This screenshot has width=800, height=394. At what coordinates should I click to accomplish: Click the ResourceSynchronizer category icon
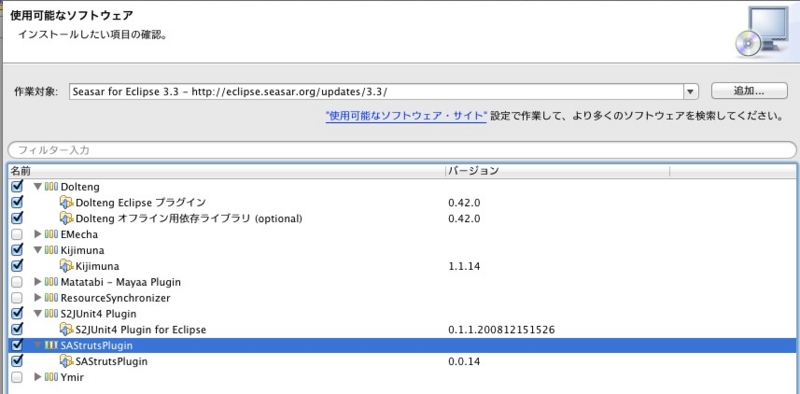(52, 298)
